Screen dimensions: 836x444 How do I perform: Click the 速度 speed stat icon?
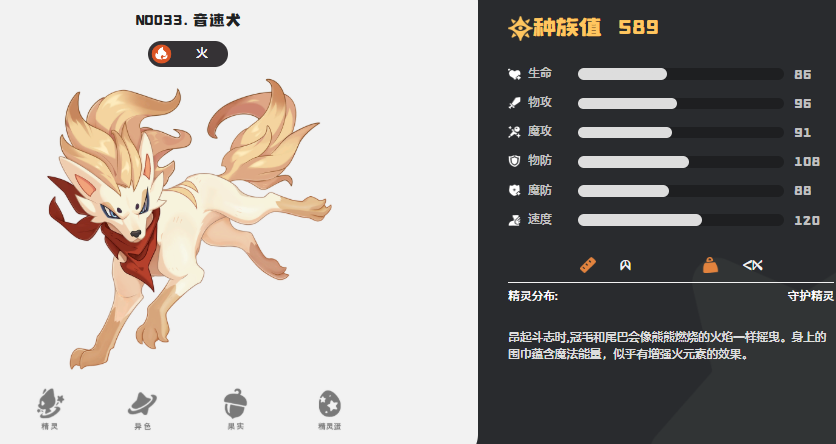tap(514, 220)
